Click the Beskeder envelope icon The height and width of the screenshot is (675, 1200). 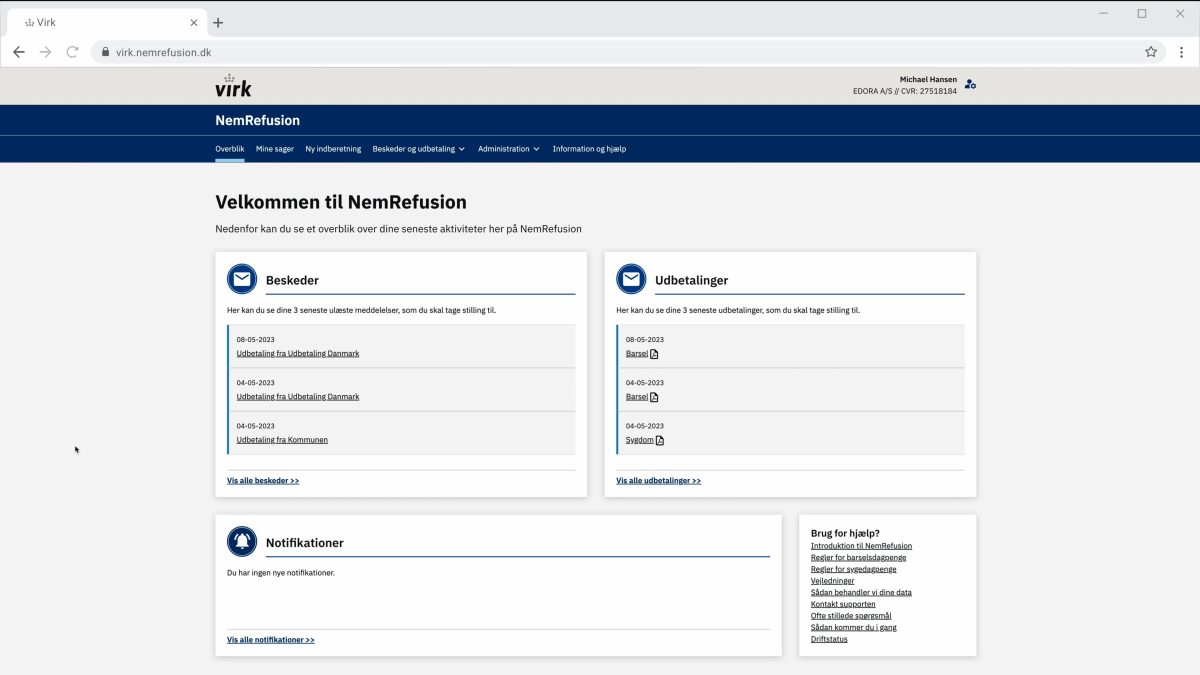pos(242,280)
